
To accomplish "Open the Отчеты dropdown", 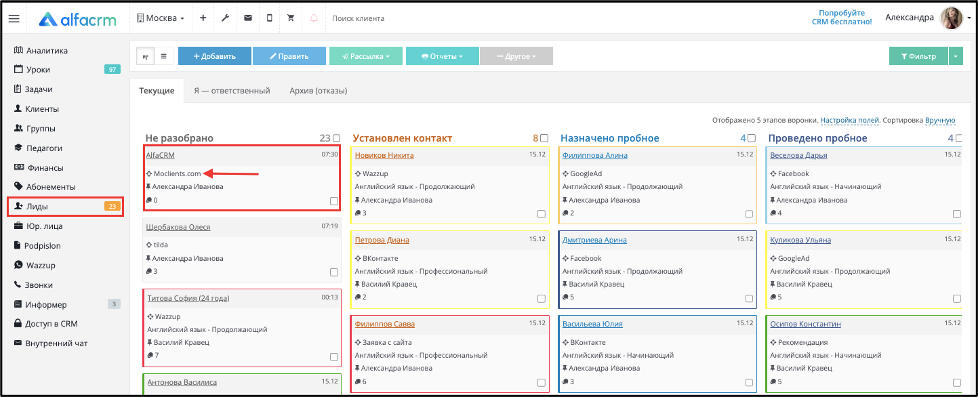I will pos(442,56).
